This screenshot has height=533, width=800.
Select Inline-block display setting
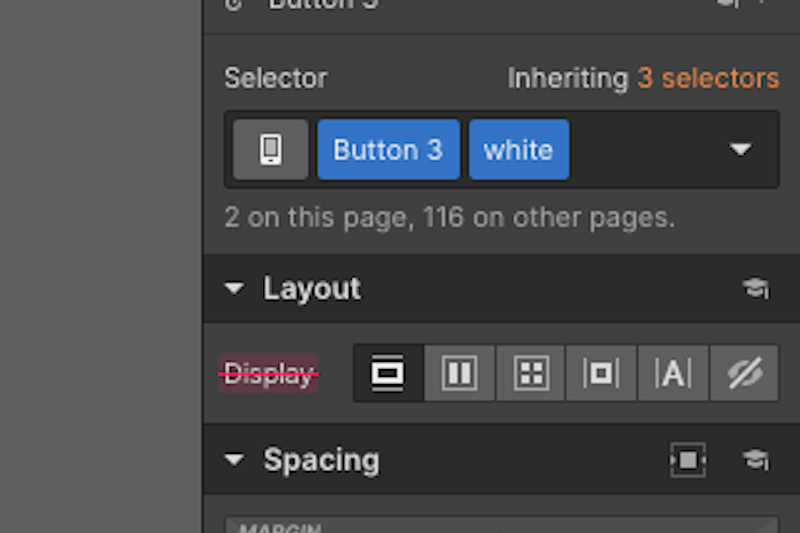click(601, 374)
